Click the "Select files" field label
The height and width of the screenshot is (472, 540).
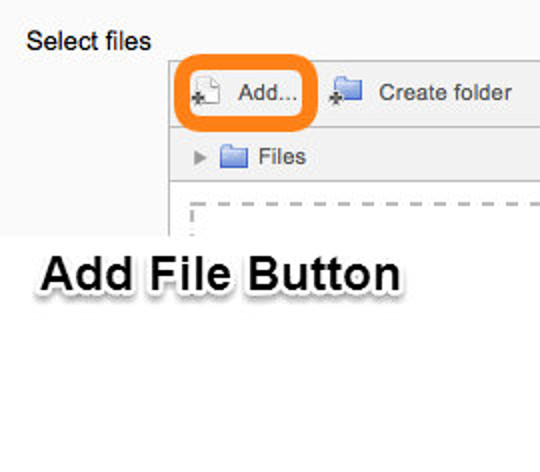(x=89, y=41)
